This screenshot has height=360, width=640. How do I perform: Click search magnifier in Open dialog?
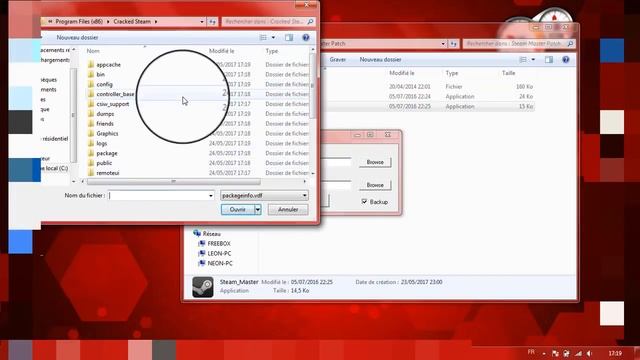pos(310,22)
